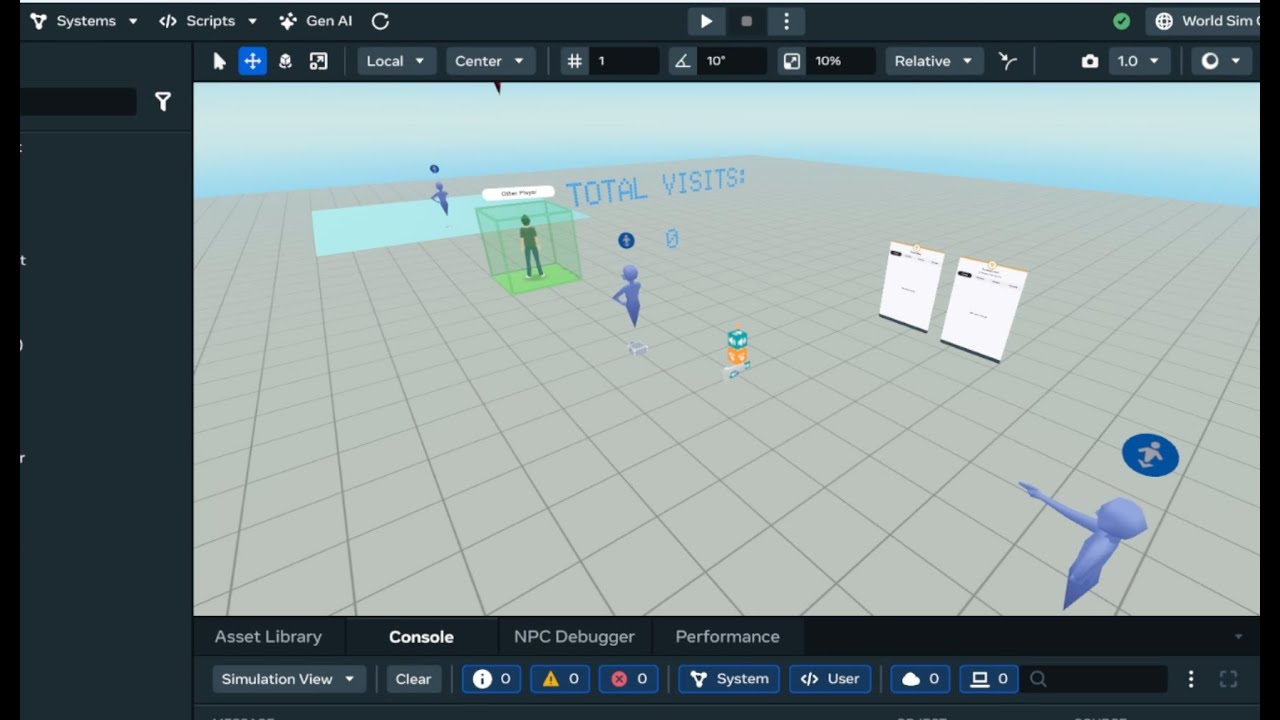The height and width of the screenshot is (720, 1280).
Task: Select the blue mannequin beside the box
Action: 629,295
